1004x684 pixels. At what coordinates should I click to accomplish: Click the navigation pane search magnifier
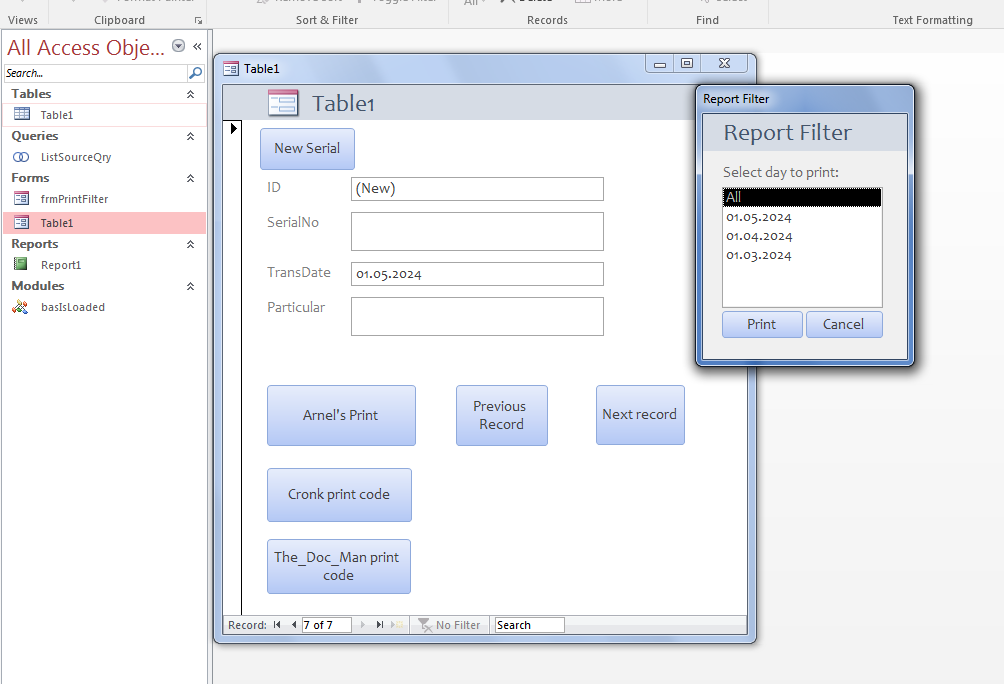coord(195,73)
